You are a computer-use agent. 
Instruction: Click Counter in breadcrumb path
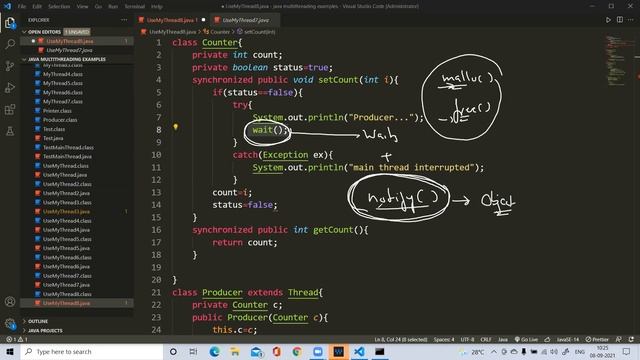coord(220,32)
